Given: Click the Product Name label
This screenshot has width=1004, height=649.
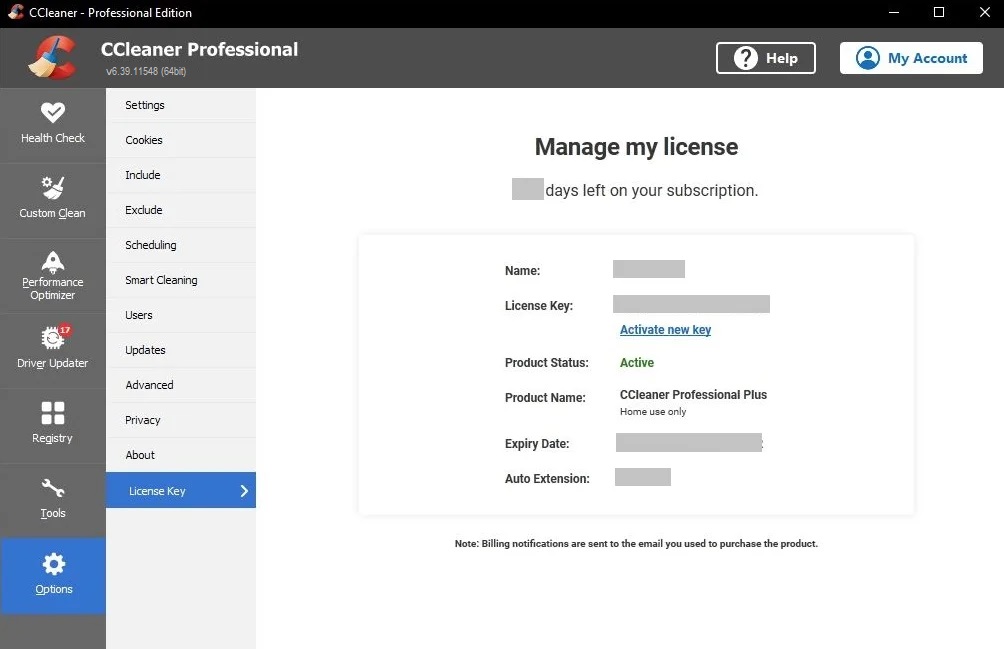Looking at the screenshot, I should pyautogui.click(x=546, y=397).
